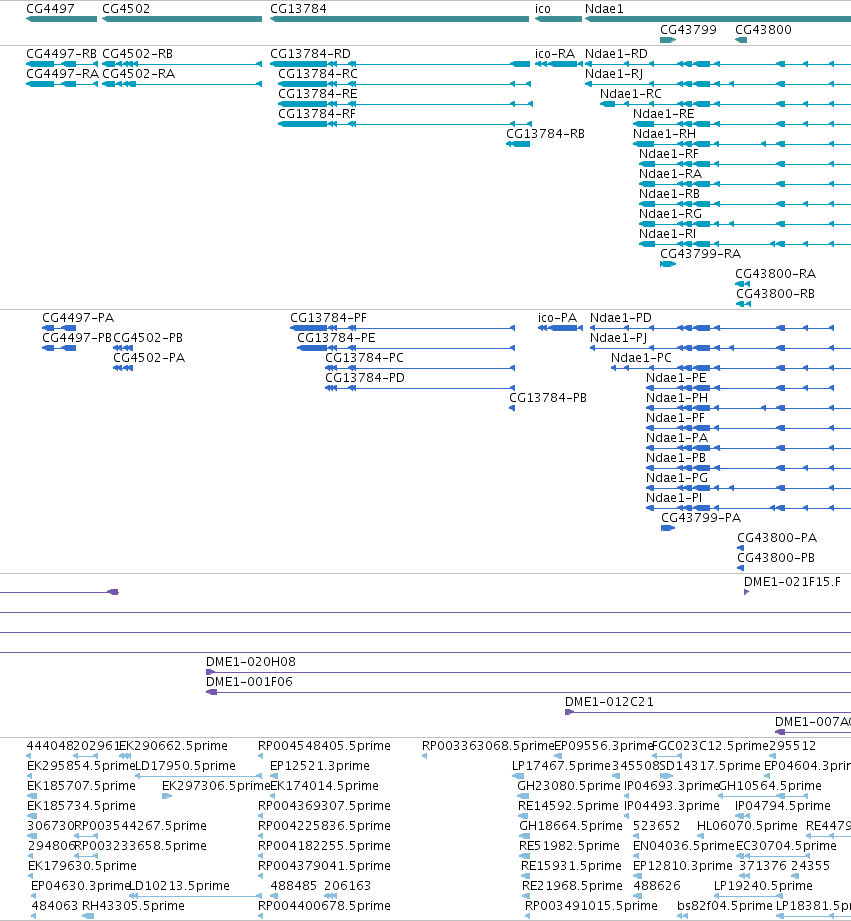Pick transcript CG13784-RE

318,94
